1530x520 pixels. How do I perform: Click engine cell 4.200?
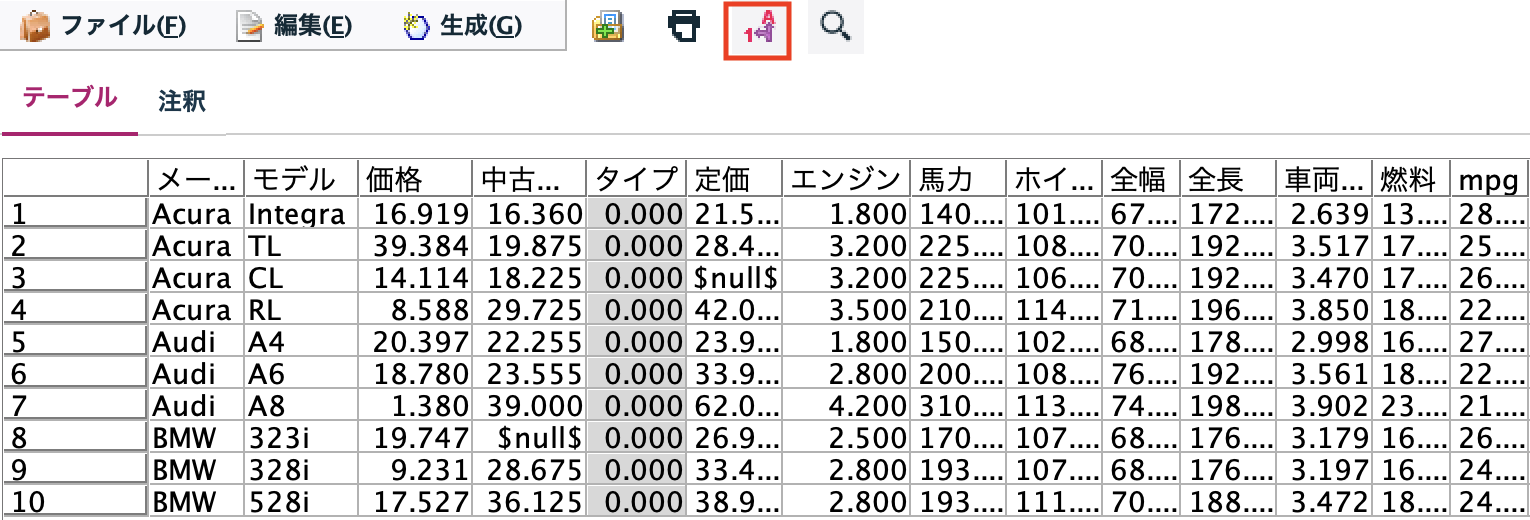click(x=845, y=406)
